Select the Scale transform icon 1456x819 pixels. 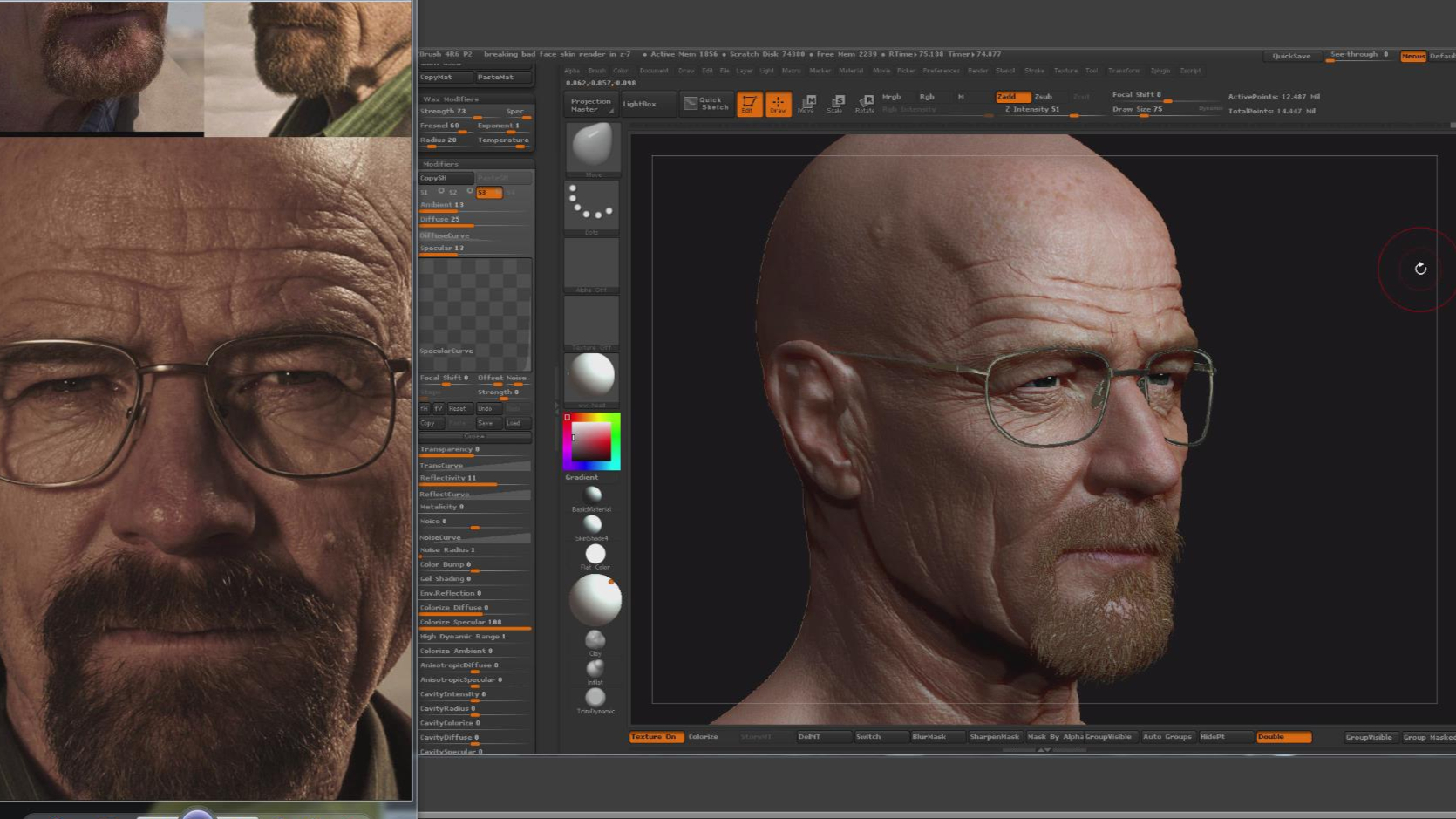[x=835, y=104]
